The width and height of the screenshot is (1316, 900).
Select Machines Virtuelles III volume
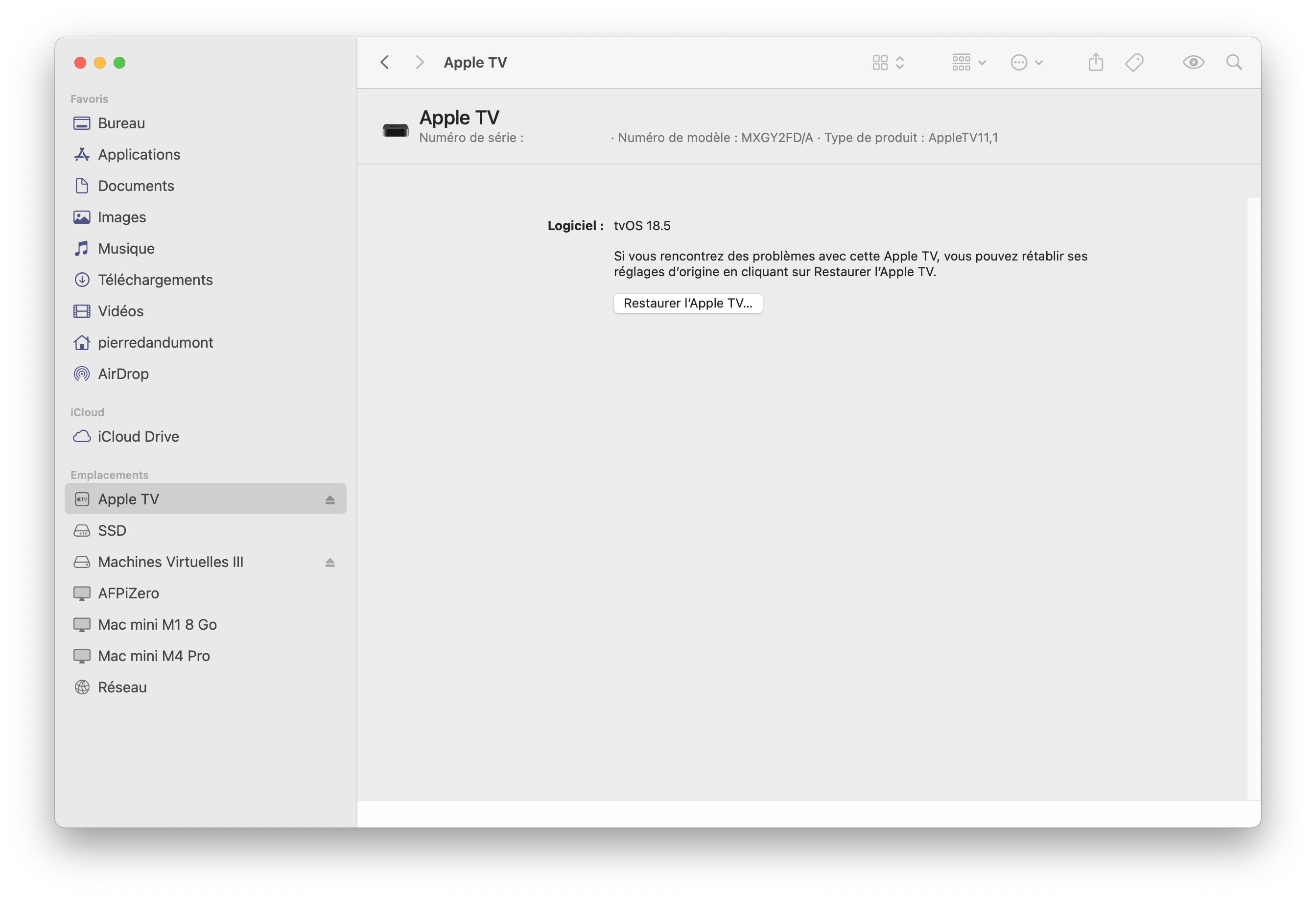pos(206,562)
